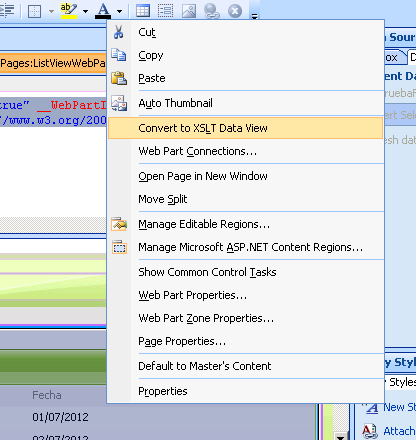Select Show Common Control Tasks
The height and width of the screenshot is (440, 416).
[246, 272]
